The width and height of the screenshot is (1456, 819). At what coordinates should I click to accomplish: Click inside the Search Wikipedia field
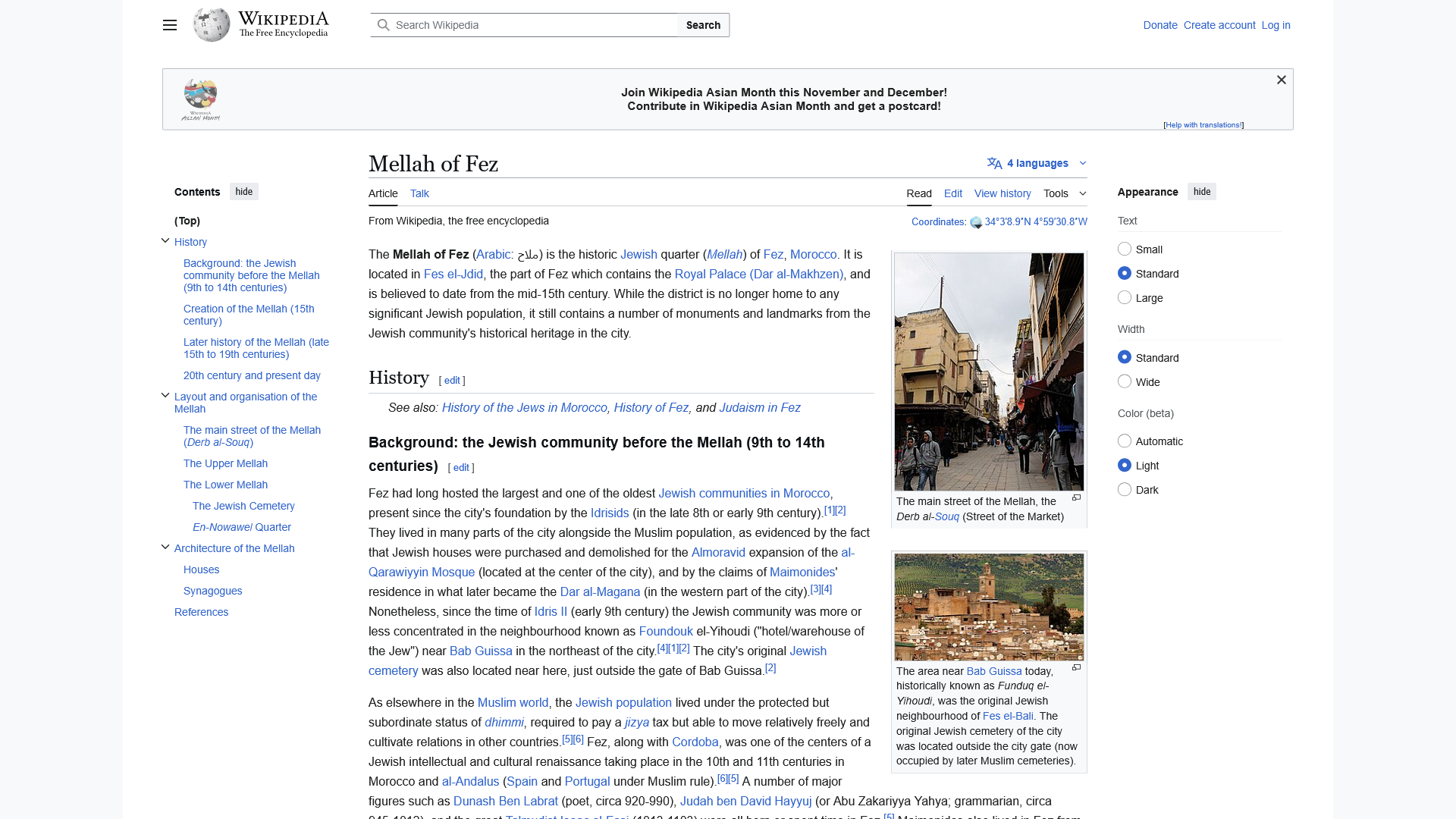[x=531, y=24]
